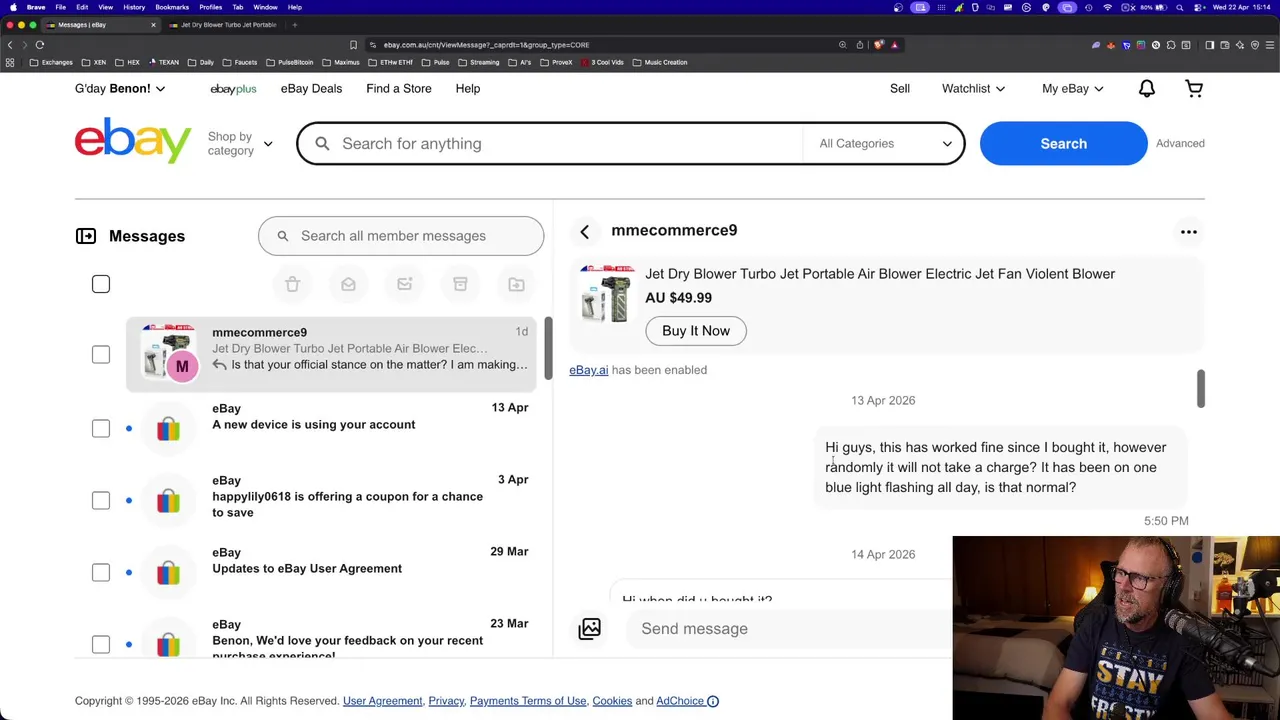
Task: Open the eBay.ai link
Action: (588, 370)
